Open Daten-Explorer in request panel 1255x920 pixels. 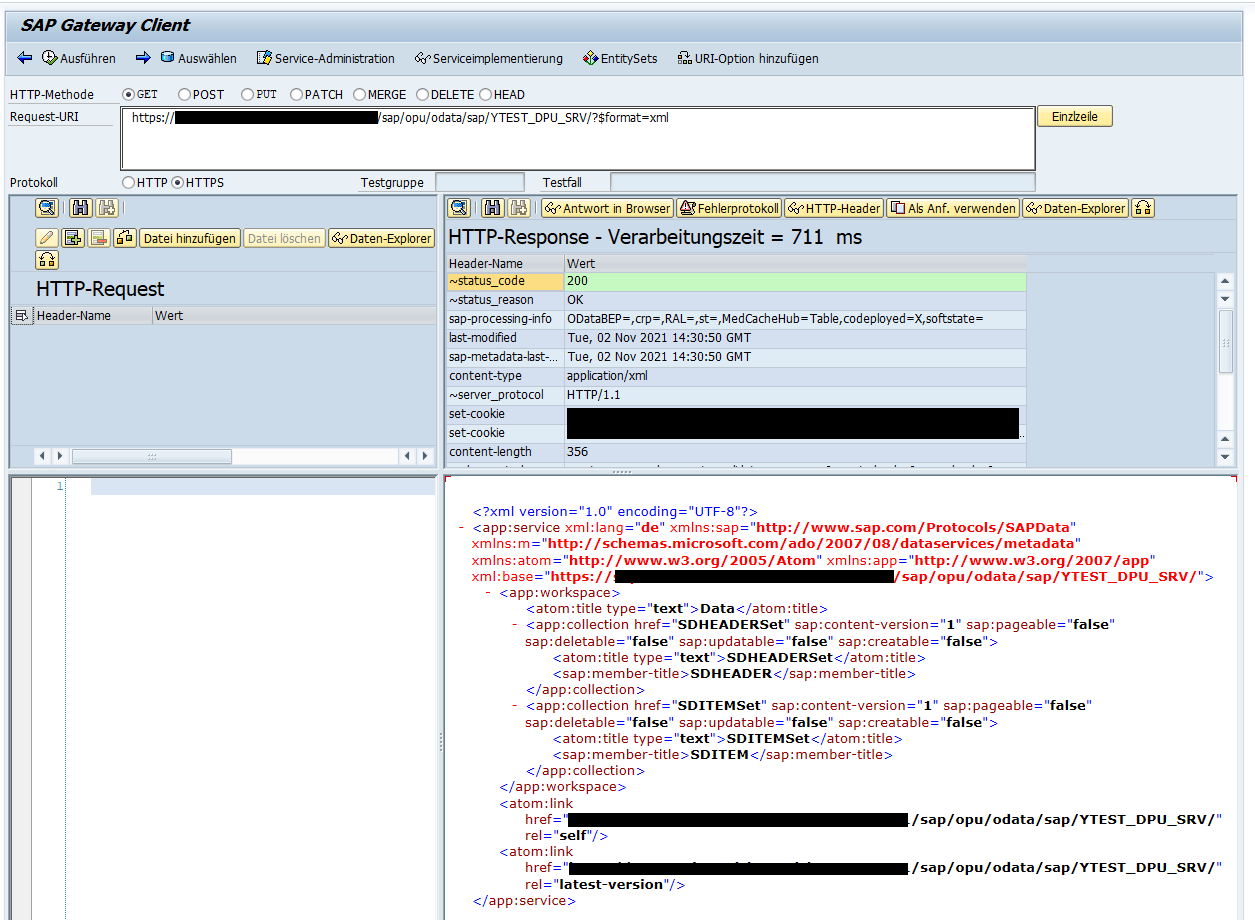tap(381, 238)
